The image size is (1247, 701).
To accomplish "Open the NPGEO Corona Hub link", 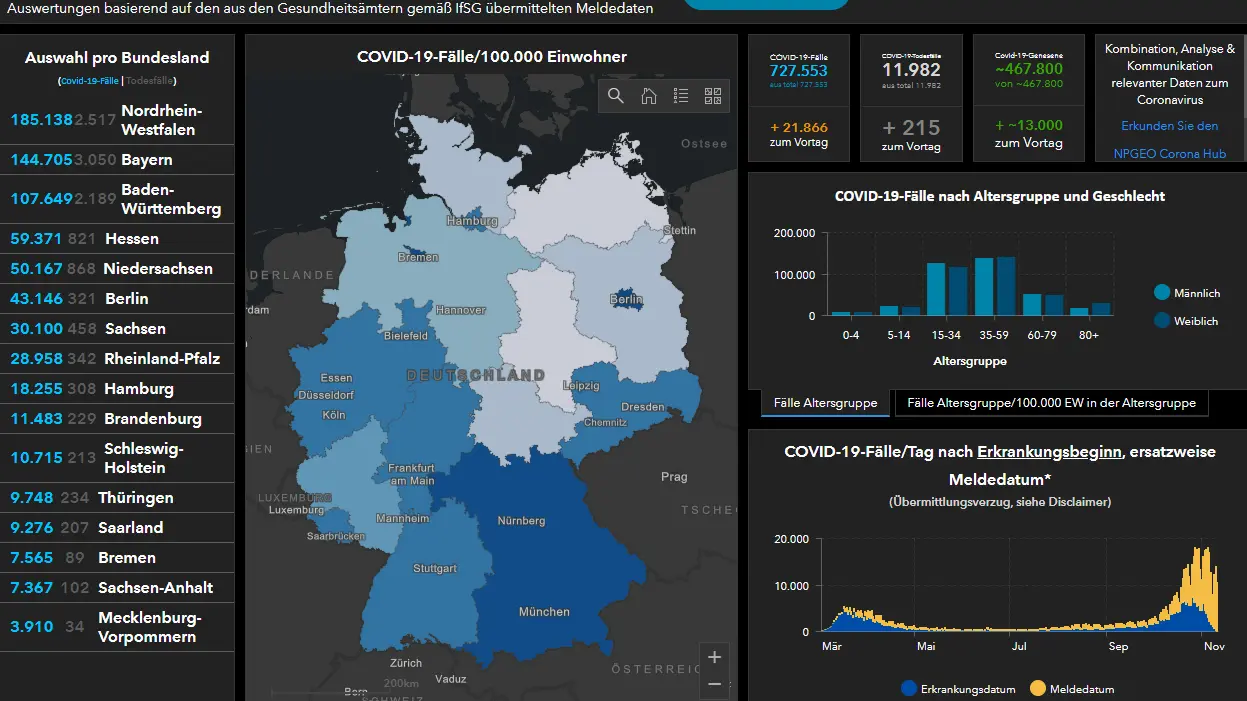I will tap(1169, 154).
